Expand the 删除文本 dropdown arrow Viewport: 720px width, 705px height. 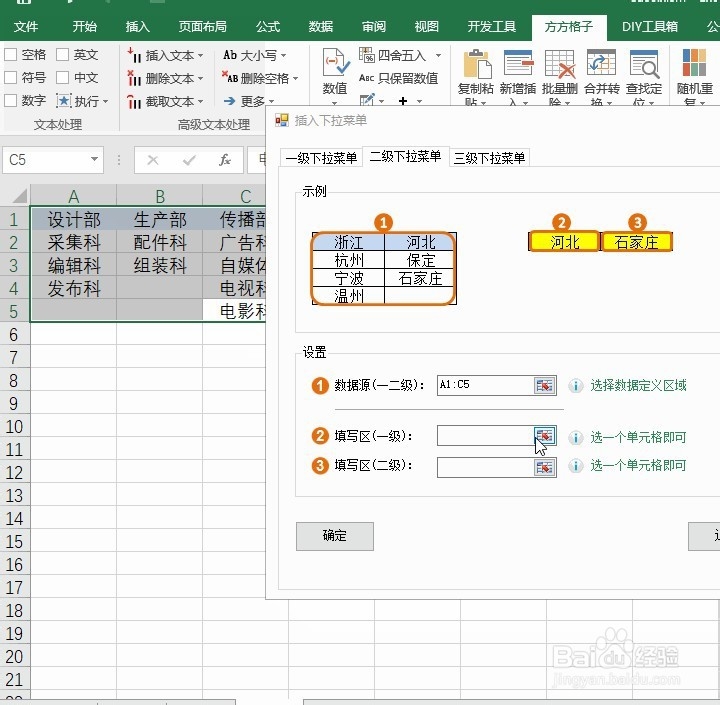tap(200, 79)
